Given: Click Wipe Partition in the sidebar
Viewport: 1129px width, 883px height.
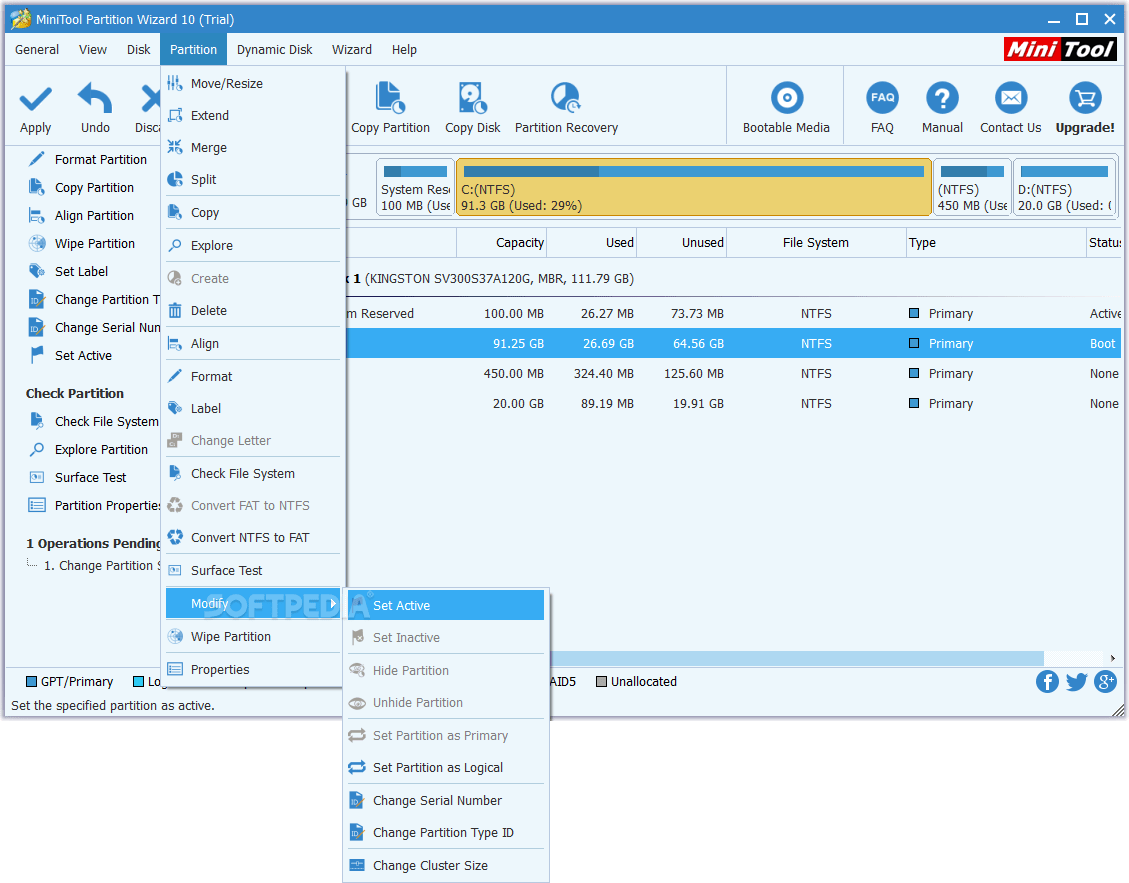Looking at the screenshot, I should tap(81, 243).
